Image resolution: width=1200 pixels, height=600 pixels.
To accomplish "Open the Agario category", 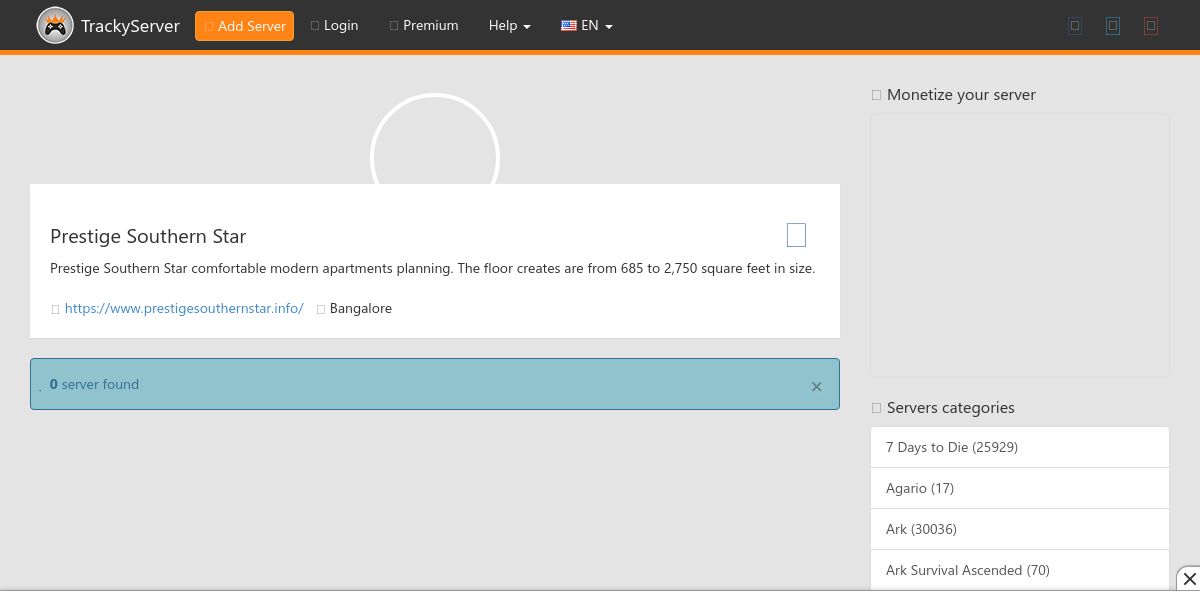I will click(1020, 488).
